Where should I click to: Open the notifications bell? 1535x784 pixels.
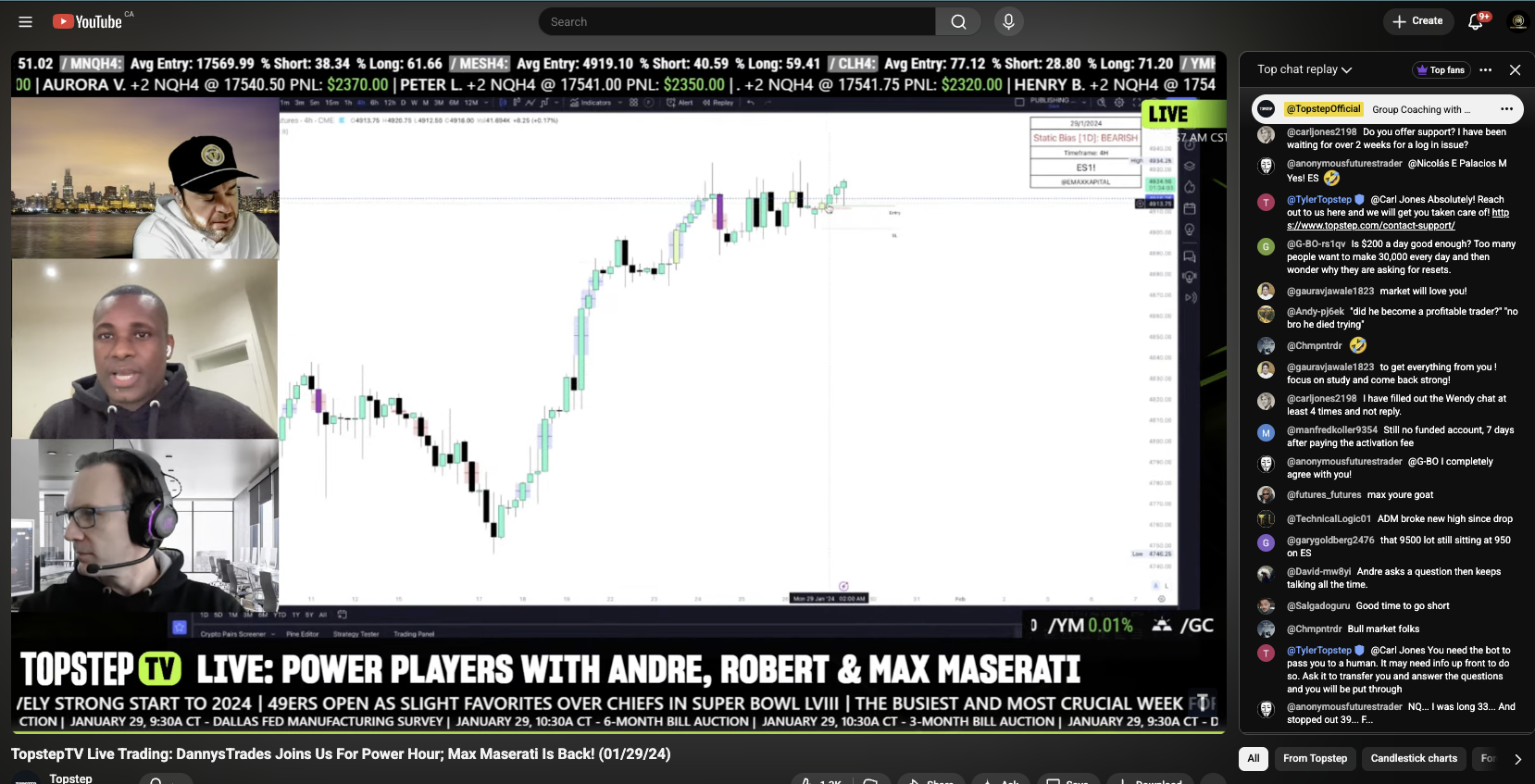pos(1476,21)
